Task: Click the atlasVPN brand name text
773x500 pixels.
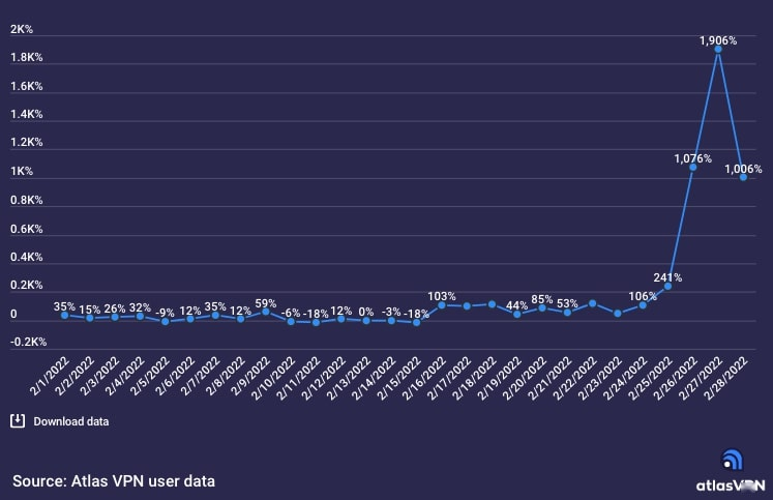Action: [730, 486]
